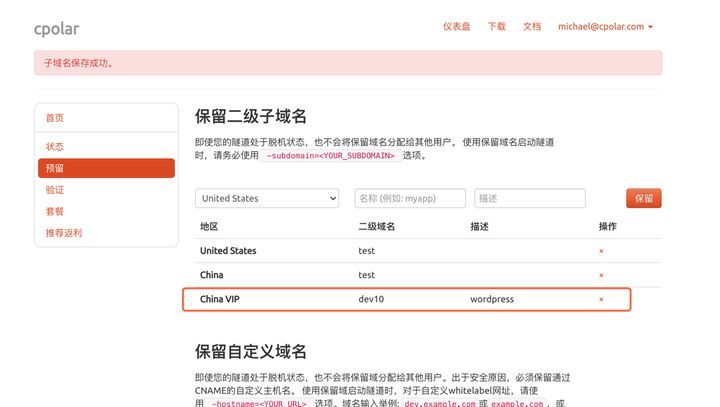
Task: Select the 预留 sidebar item
Action: [107, 168]
